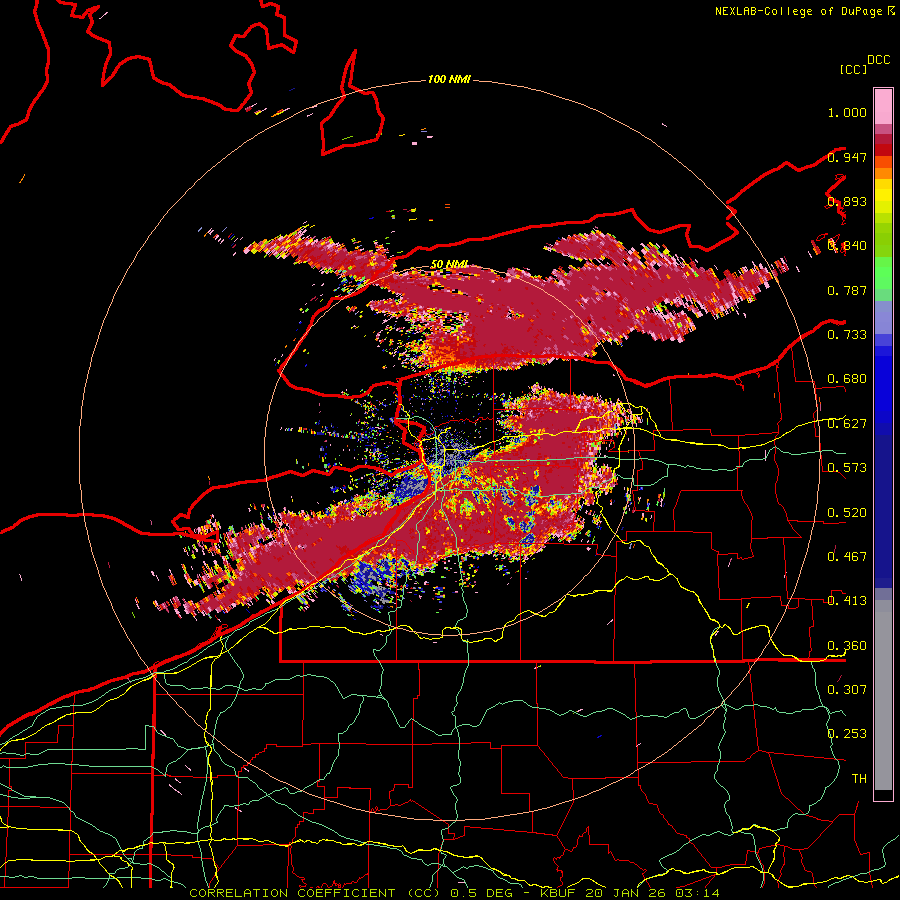Viewport: 900px width, 900px height.
Task: Click the 0.840 scale value
Action: point(847,246)
